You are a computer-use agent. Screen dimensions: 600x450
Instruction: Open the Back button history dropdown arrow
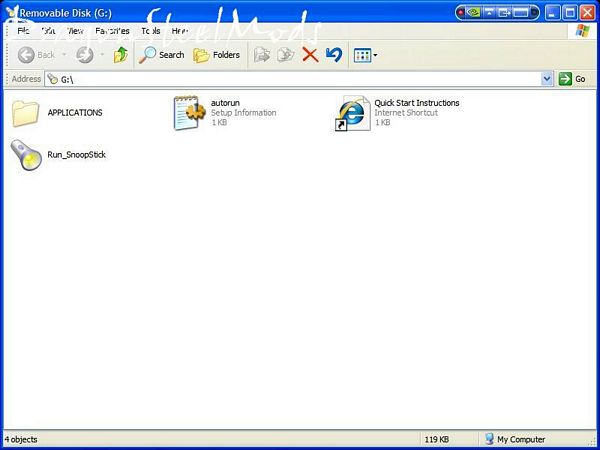point(64,55)
